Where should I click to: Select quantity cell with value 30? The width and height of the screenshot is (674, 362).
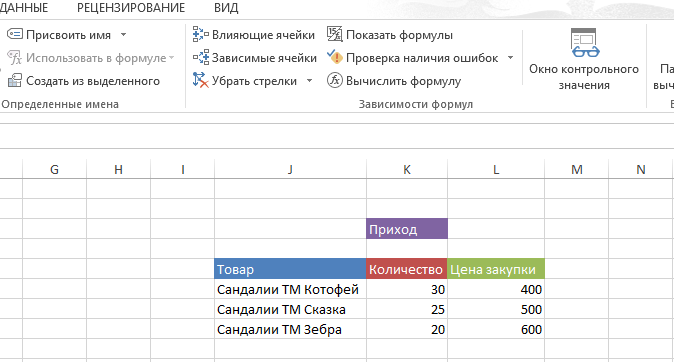pos(407,289)
